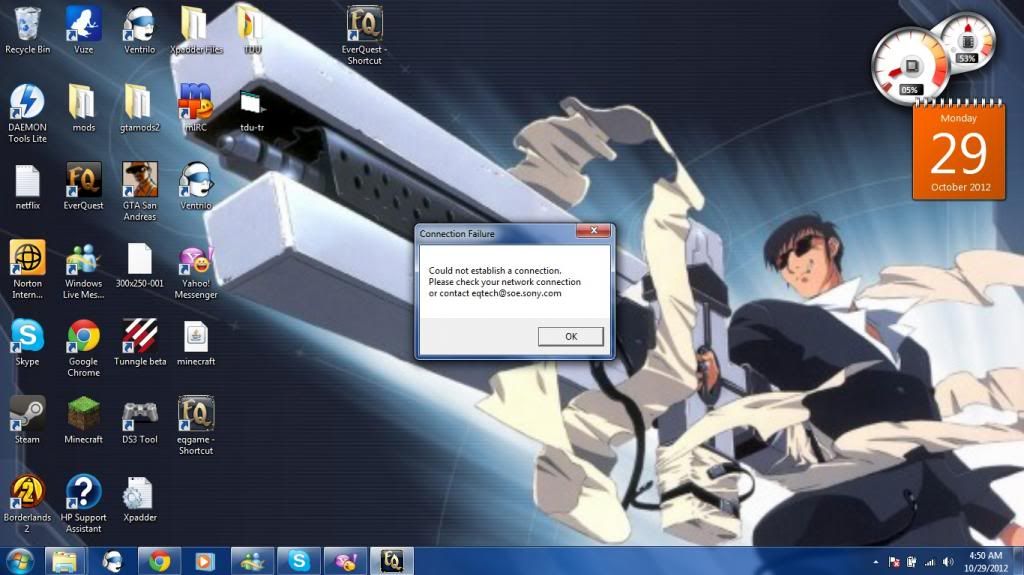The image size is (1024, 575).
Task: Select the Borderlands 2 icon
Action: click(x=27, y=504)
